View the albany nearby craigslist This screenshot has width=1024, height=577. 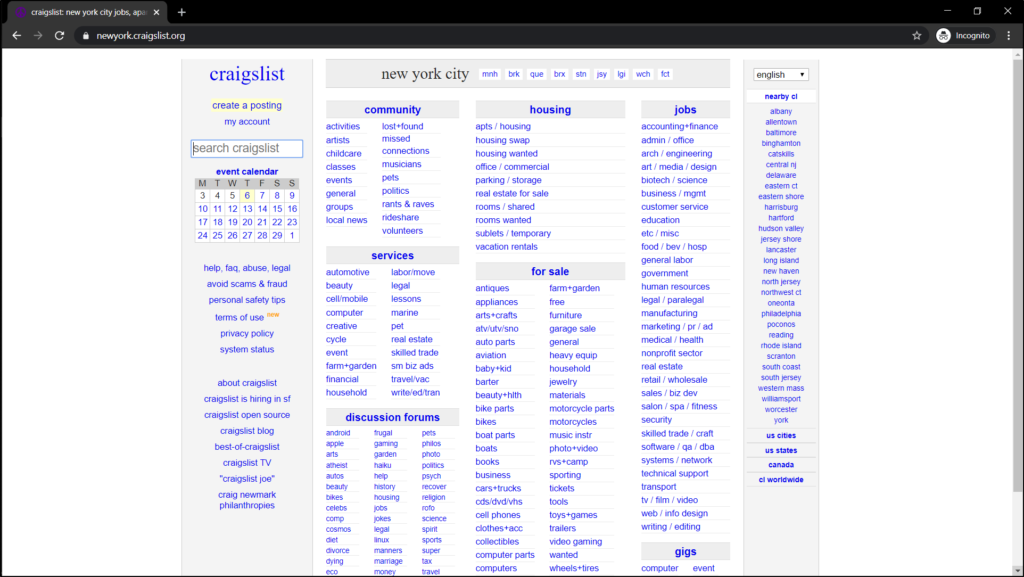pos(780,111)
